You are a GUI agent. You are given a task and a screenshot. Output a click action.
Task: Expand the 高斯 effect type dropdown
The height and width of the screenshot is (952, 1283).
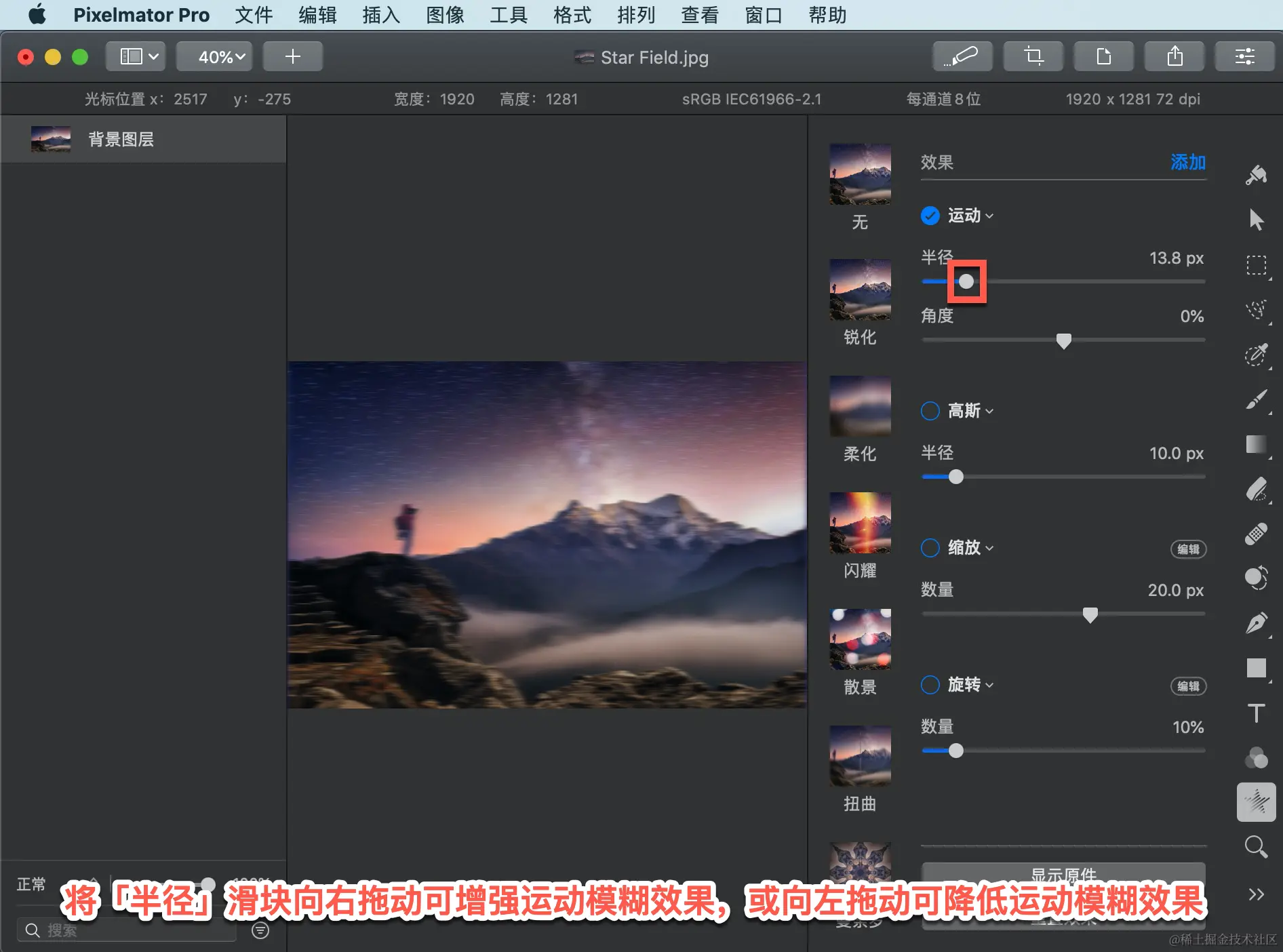coord(970,411)
